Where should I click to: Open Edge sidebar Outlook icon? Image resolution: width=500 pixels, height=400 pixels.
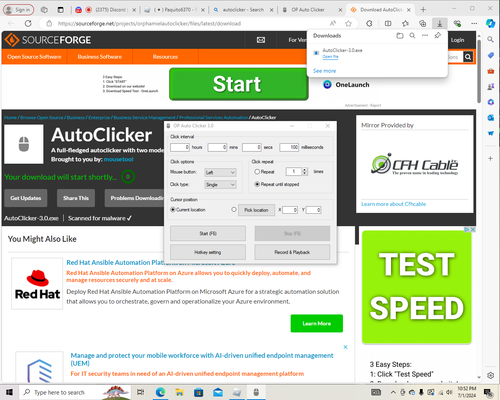490,117
